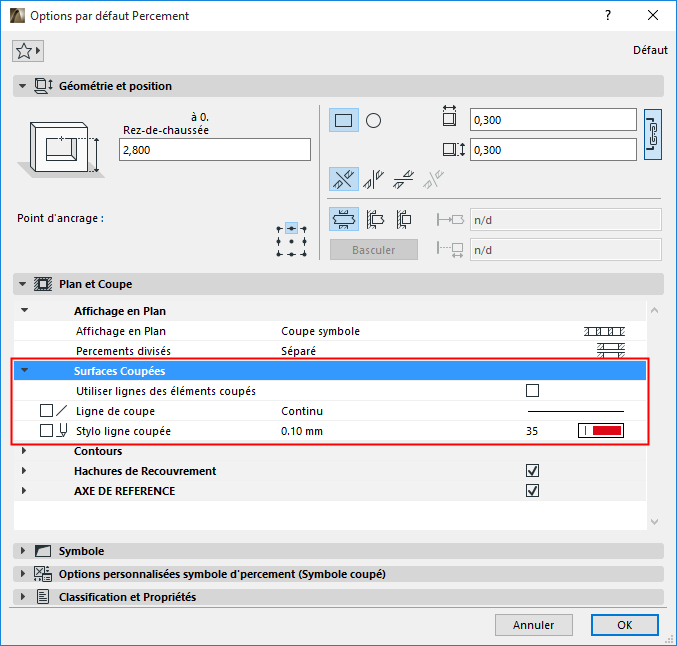Click the Percements divisés preview icon
Image resolution: width=677 pixels, height=646 pixels.
click(611, 350)
